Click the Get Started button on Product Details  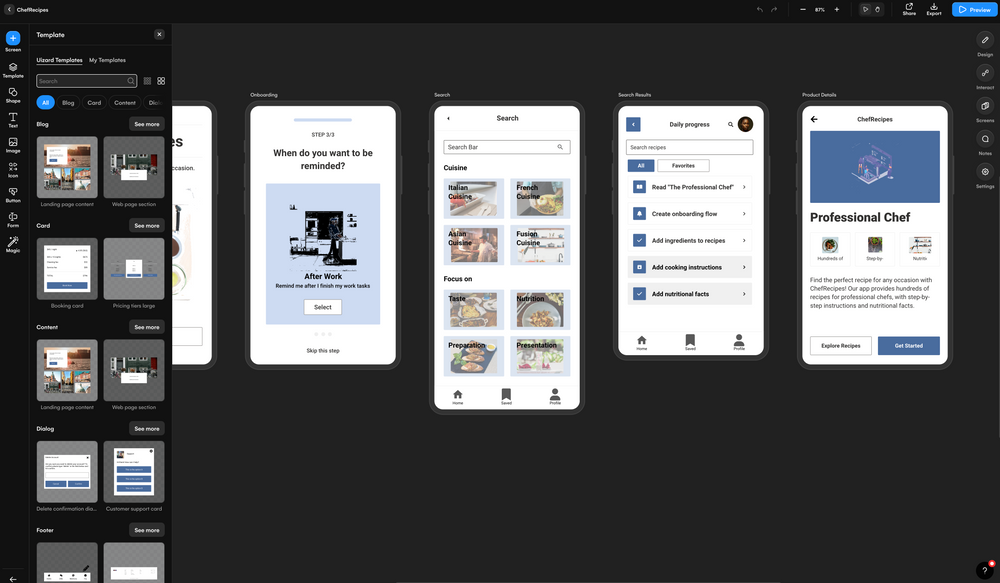click(908, 345)
